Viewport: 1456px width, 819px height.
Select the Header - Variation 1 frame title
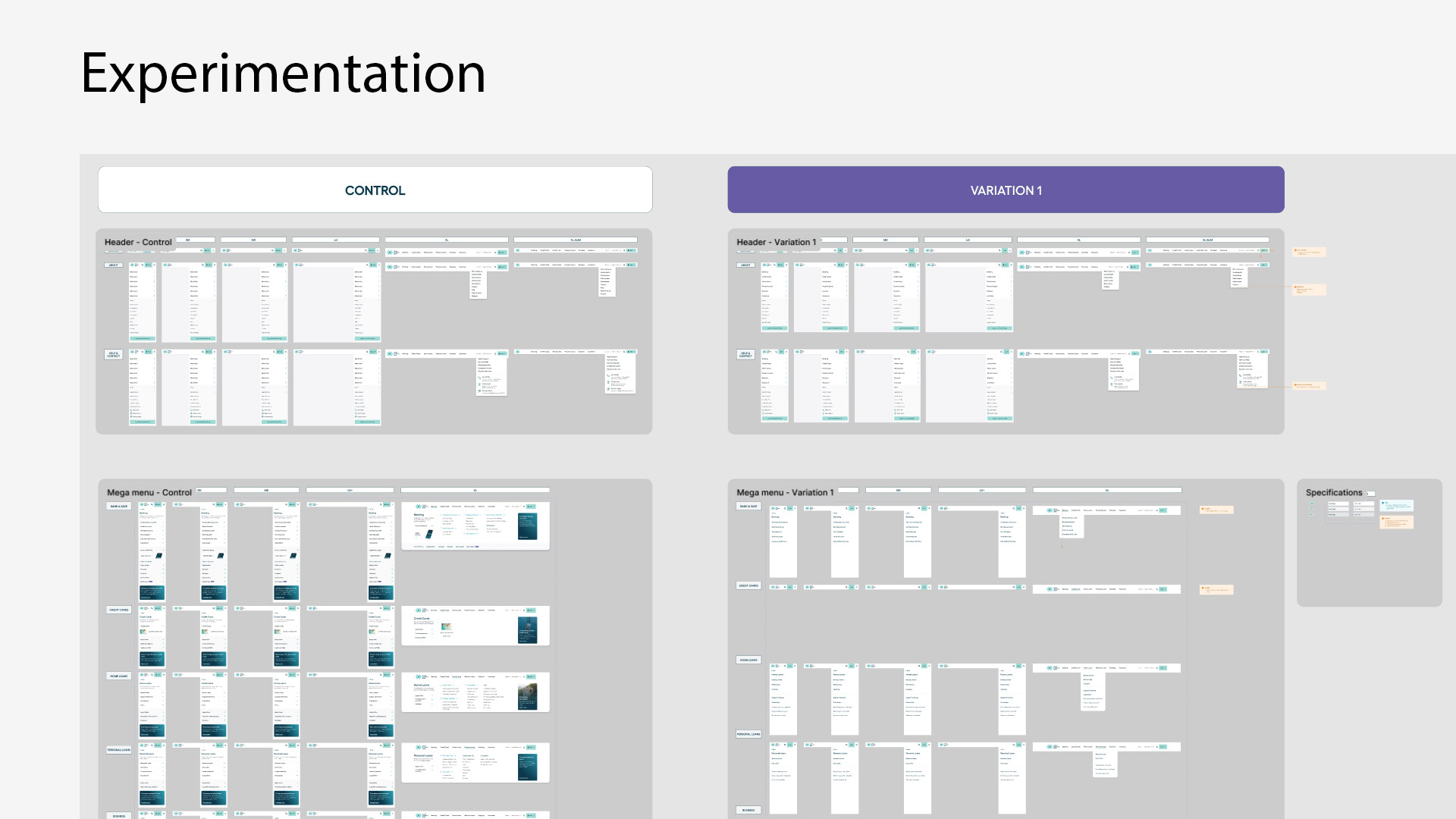pos(776,242)
